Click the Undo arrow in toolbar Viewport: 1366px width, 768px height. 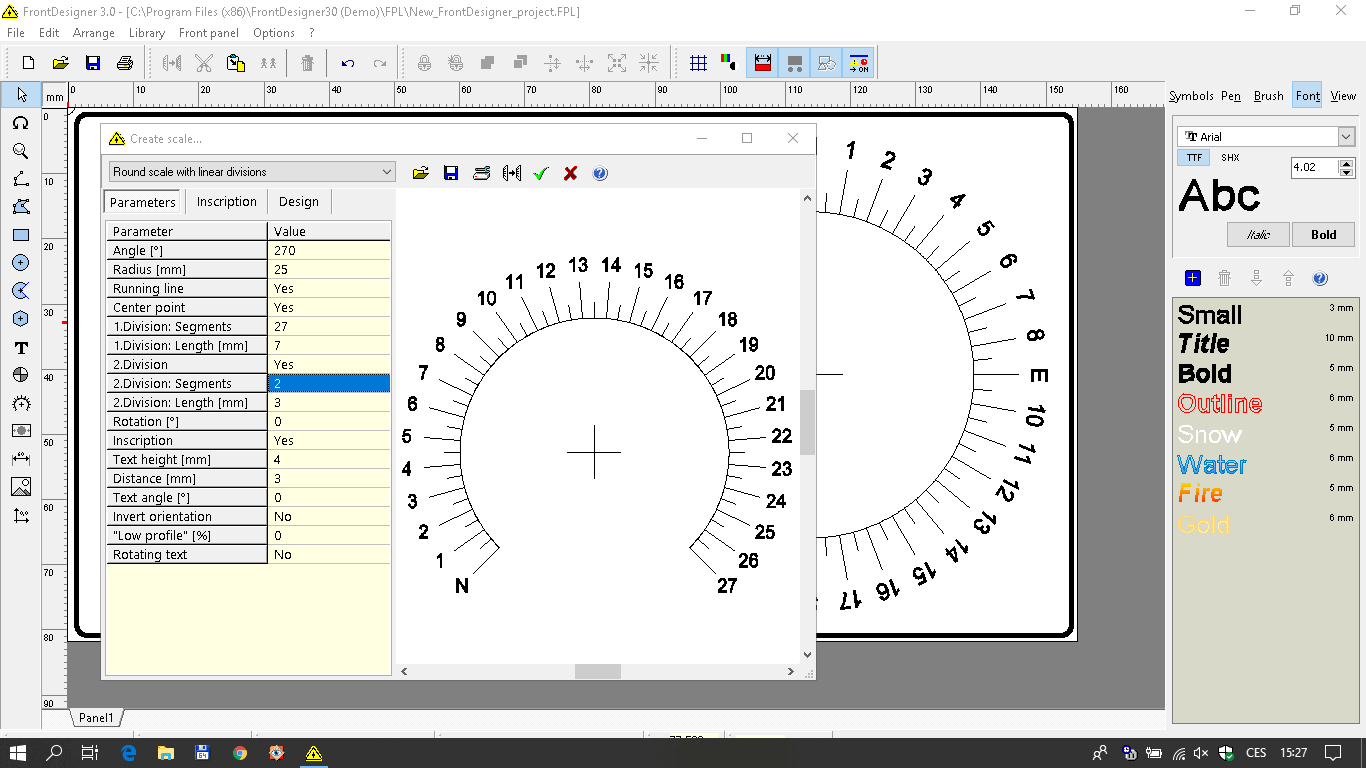coord(347,63)
